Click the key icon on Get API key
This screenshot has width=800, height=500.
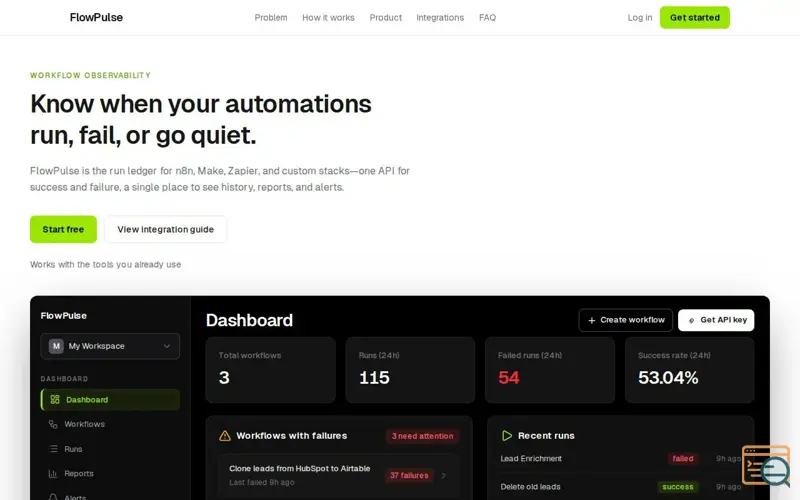point(692,320)
